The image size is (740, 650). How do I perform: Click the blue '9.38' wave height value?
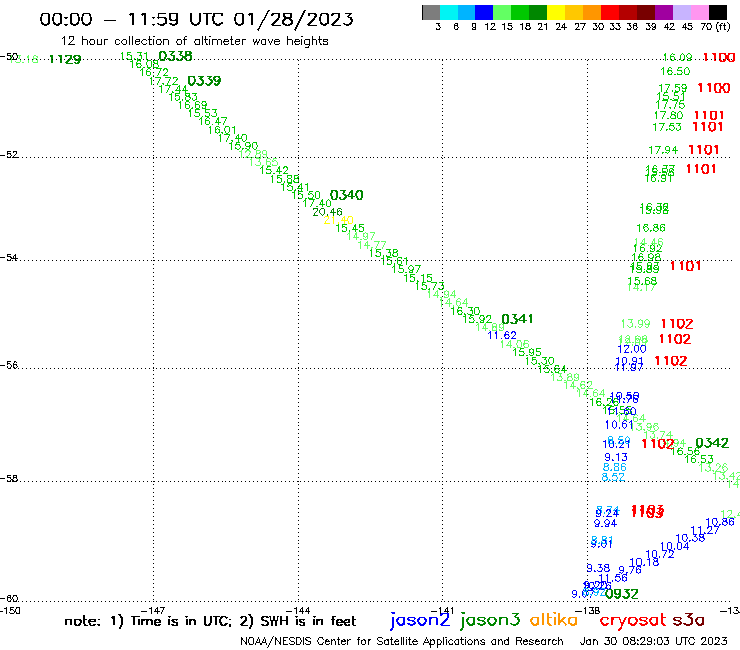pos(598,568)
